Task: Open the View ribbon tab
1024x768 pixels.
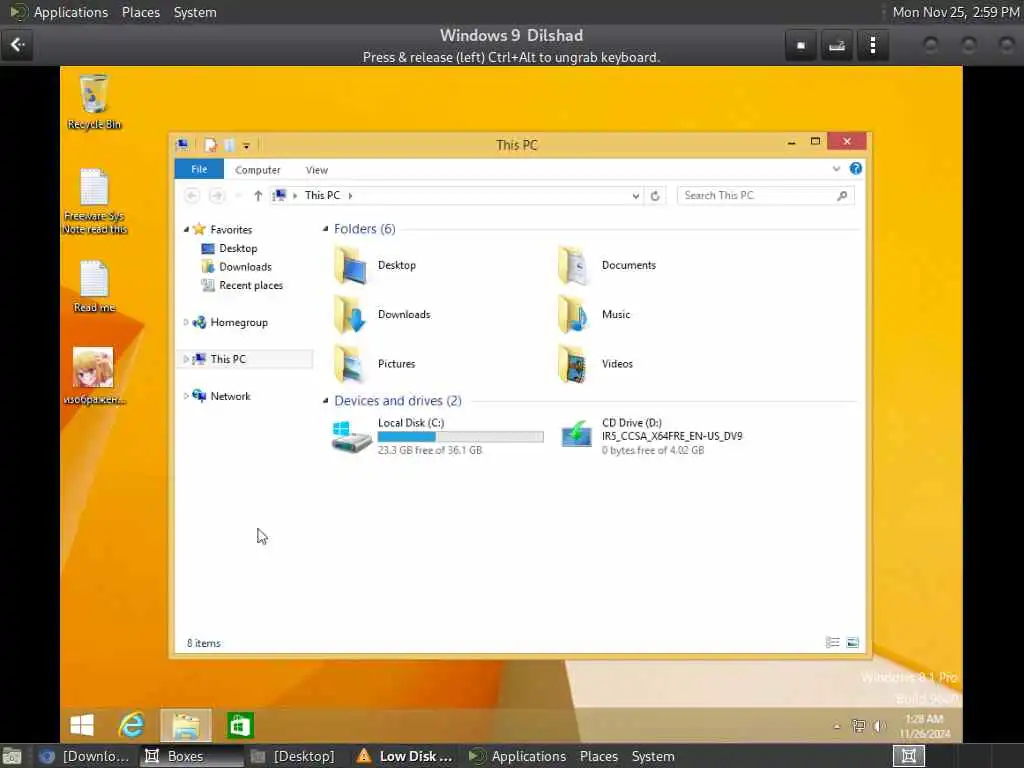Action: (x=317, y=170)
